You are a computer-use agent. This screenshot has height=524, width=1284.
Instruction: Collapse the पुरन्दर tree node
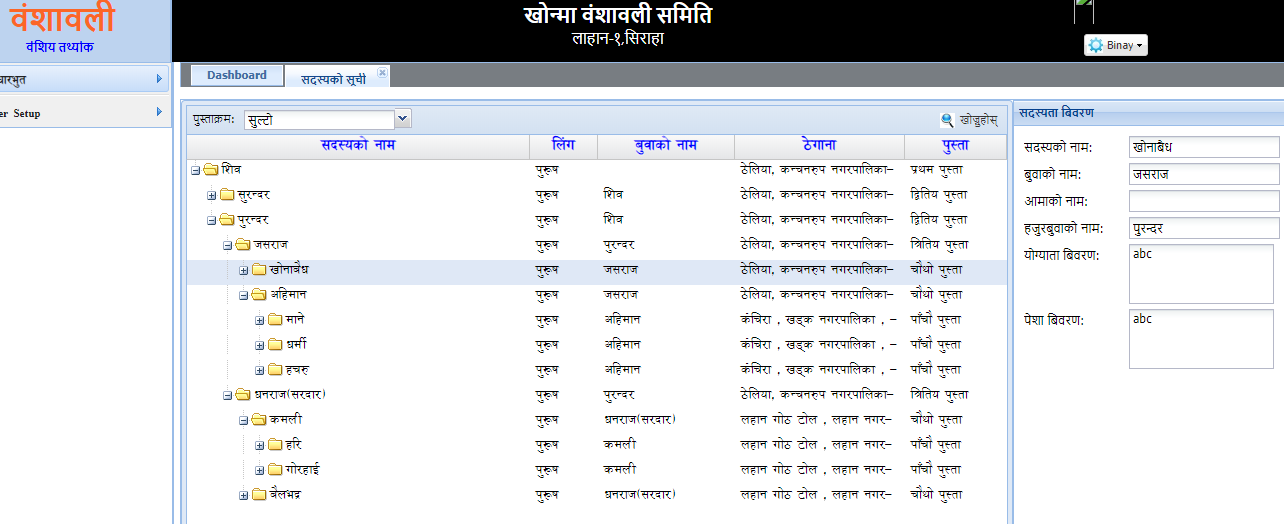point(212,220)
